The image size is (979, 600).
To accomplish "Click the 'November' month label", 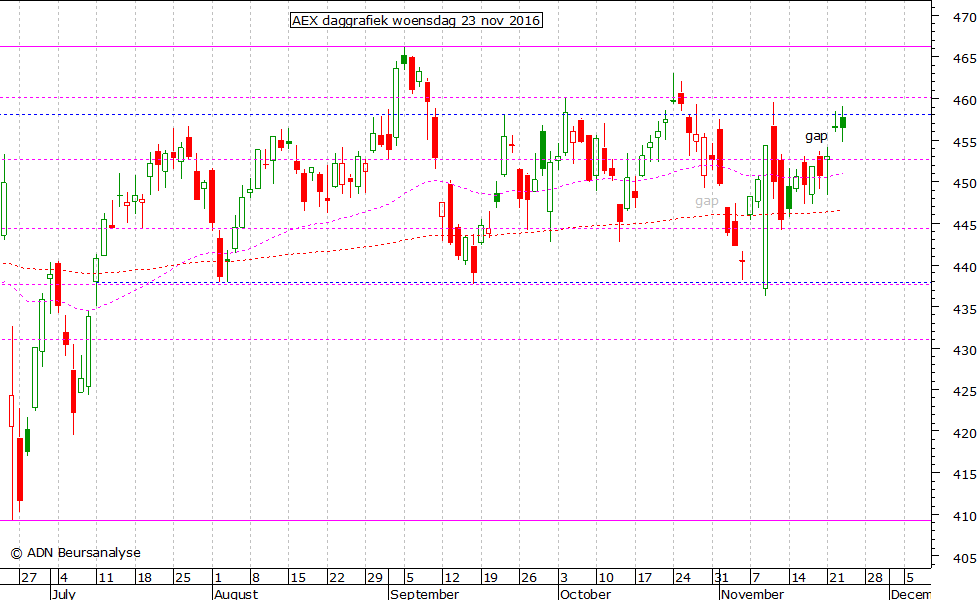I will coord(752,594).
